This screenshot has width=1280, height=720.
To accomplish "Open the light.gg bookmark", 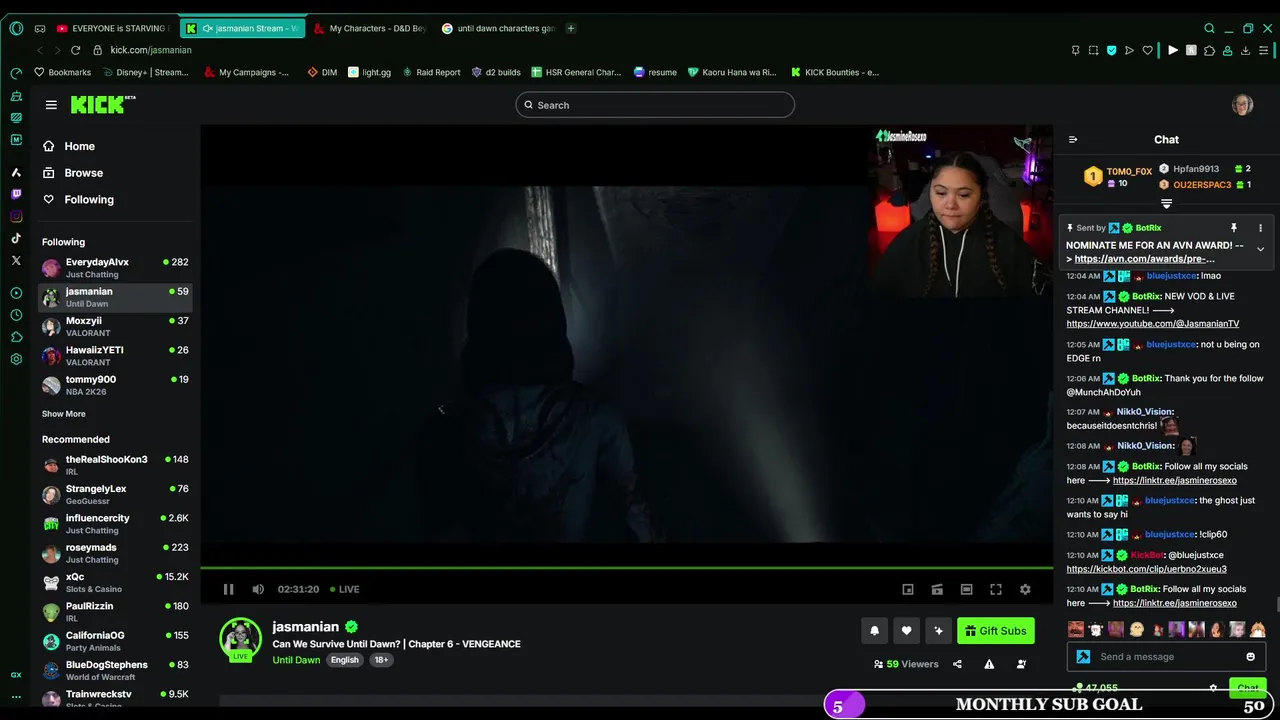I will pyautogui.click(x=369, y=72).
